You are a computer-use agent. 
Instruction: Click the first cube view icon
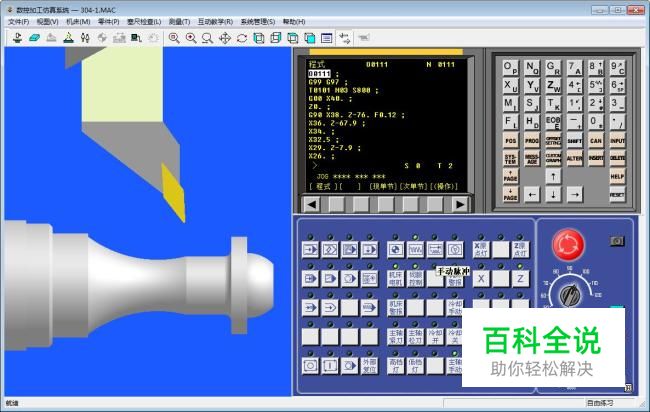pos(259,38)
